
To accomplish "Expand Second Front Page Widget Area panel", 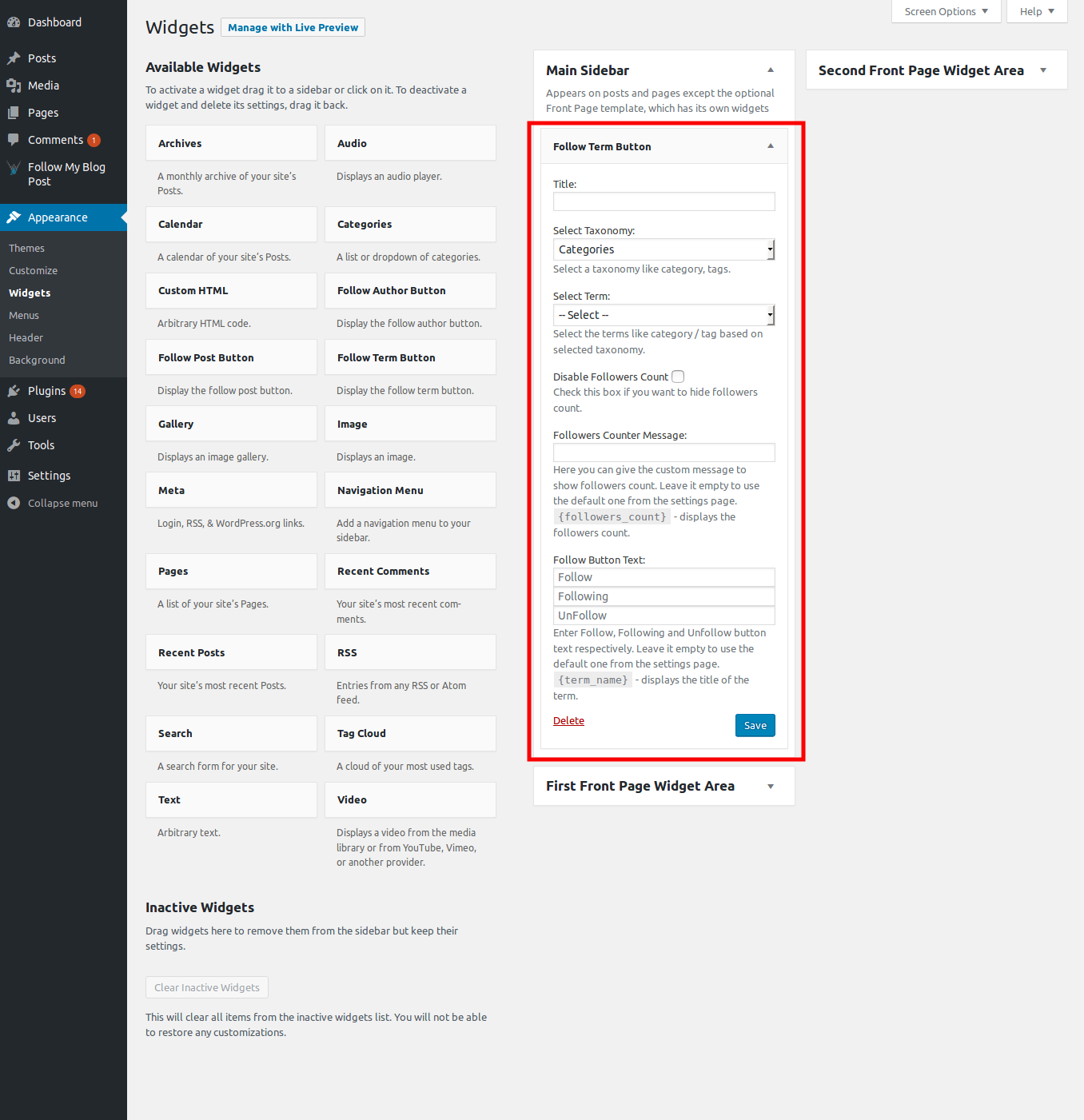I will pyautogui.click(x=1042, y=70).
